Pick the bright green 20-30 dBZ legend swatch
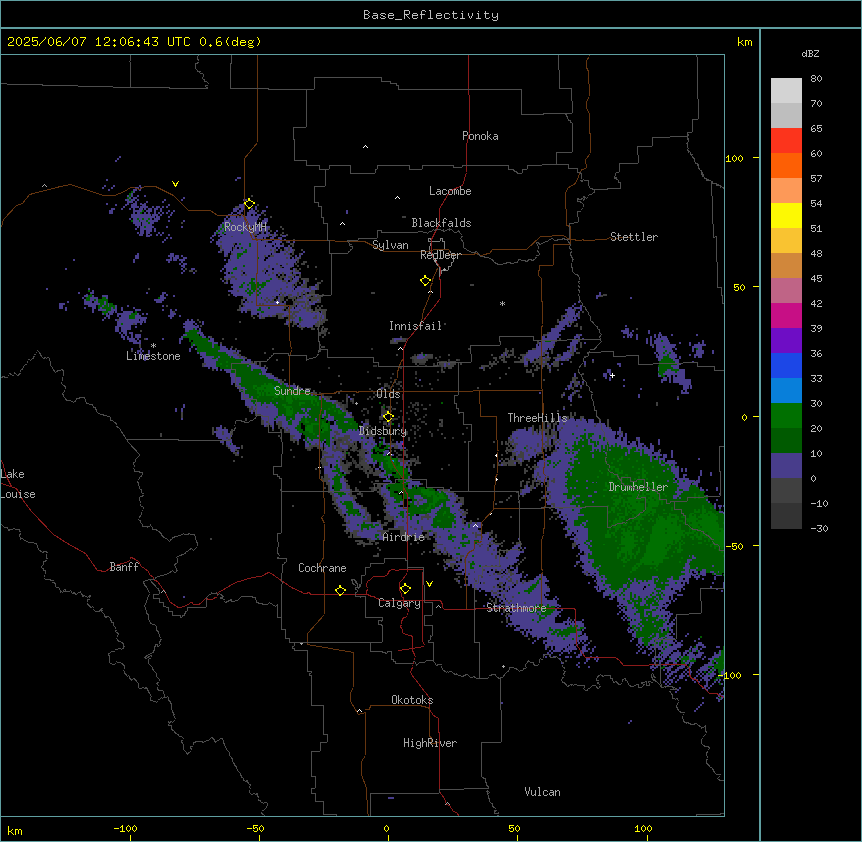 point(786,416)
